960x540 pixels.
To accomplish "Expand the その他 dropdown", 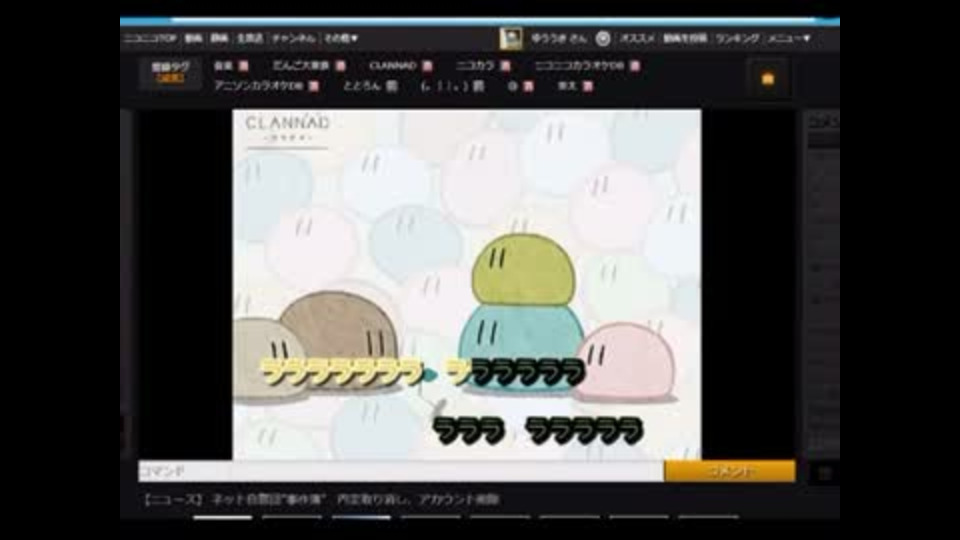I will pos(341,38).
